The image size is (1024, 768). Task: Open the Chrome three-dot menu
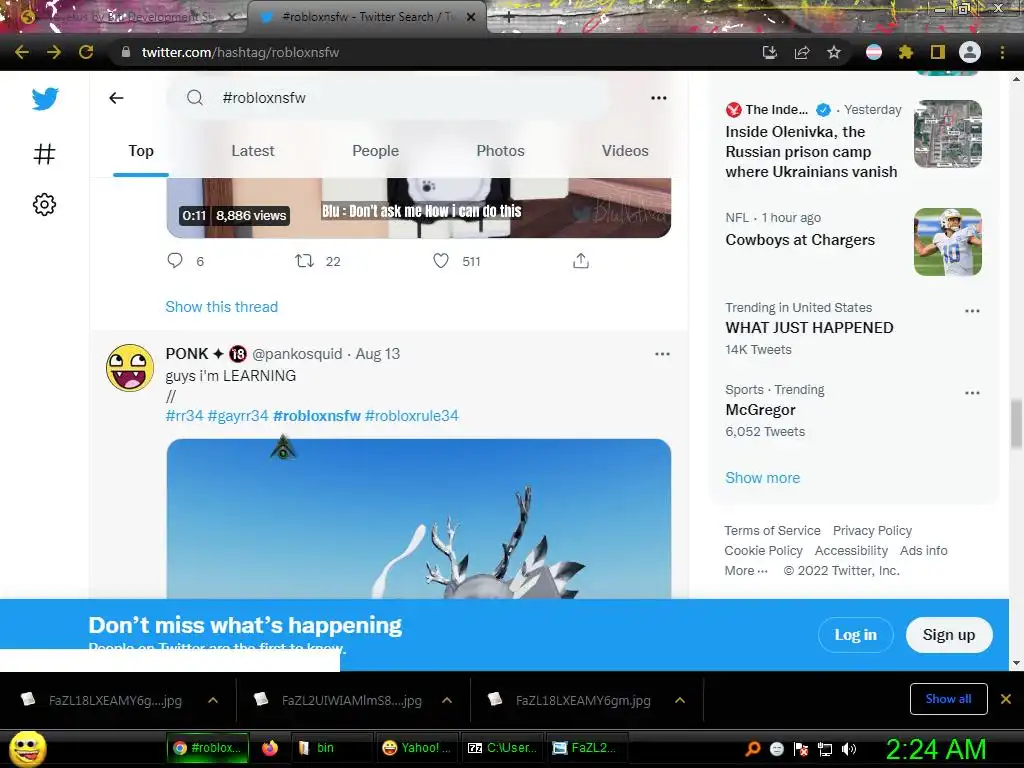point(1002,52)
